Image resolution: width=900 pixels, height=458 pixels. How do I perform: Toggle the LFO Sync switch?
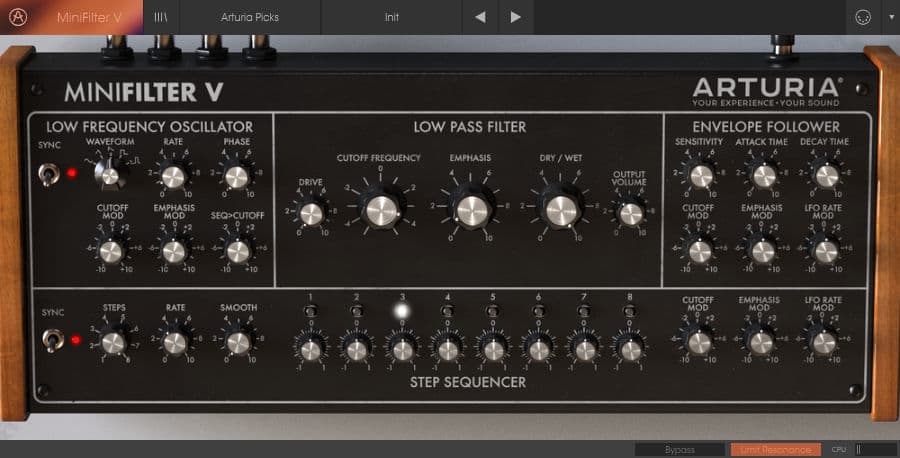(x=49, y=174)
